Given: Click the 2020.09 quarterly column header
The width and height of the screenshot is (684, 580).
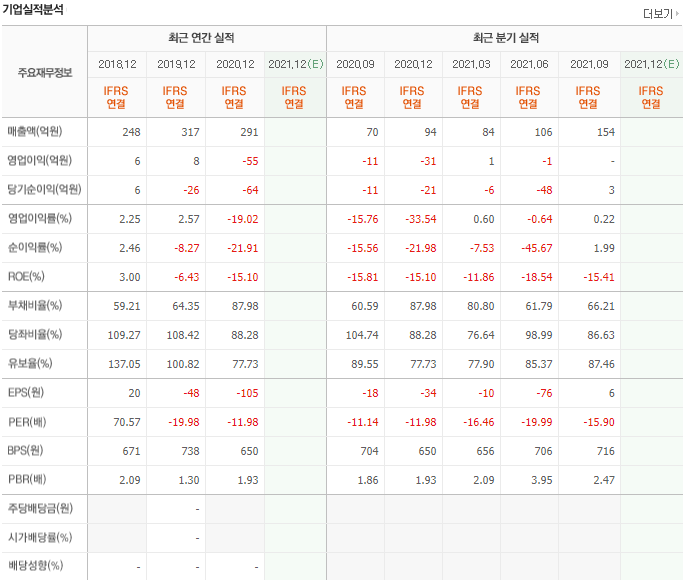Looking at the screenshot, I should pyautogui.click(x=355, y=65).
